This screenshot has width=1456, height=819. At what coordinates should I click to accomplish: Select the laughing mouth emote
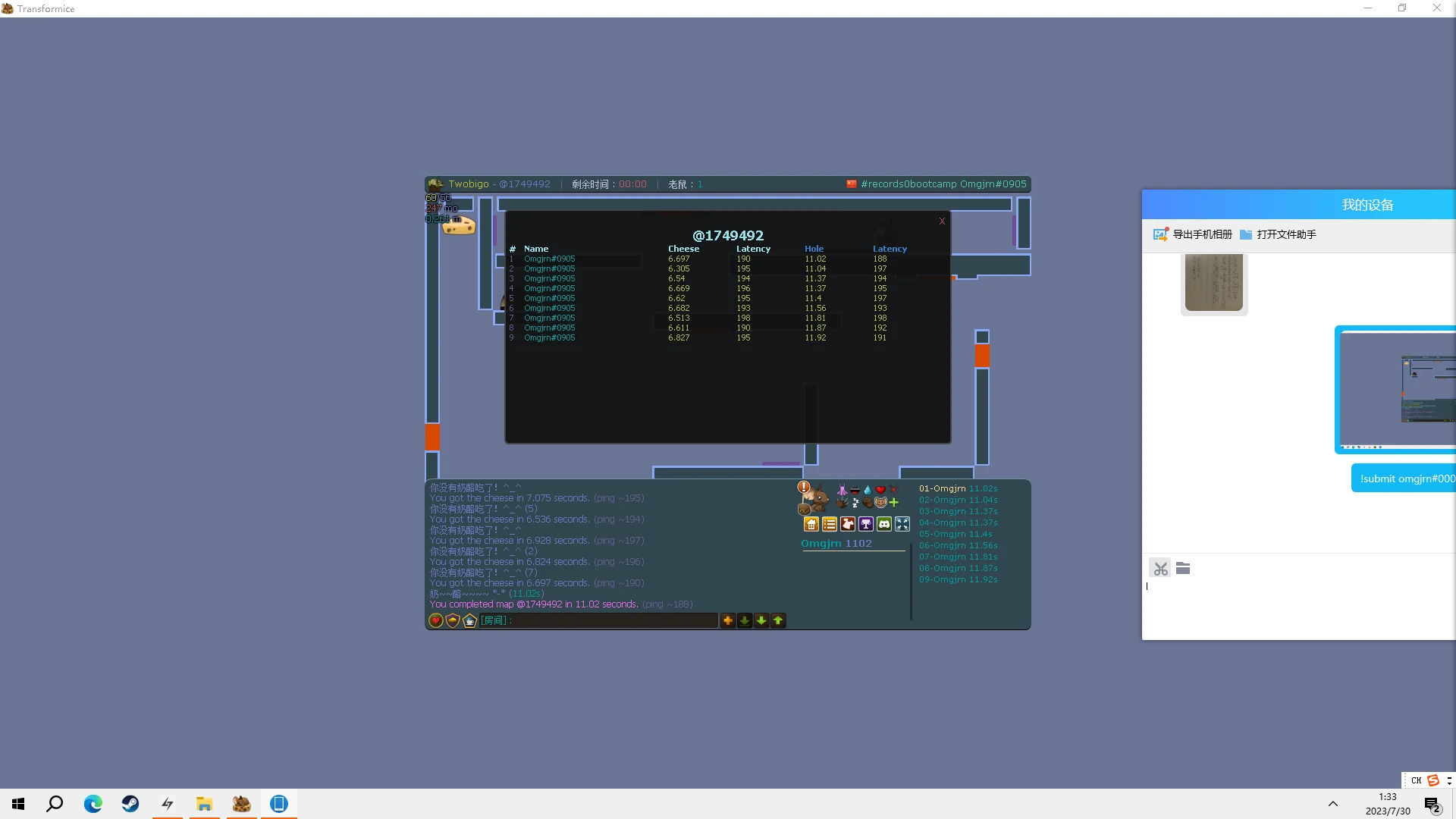855,490
